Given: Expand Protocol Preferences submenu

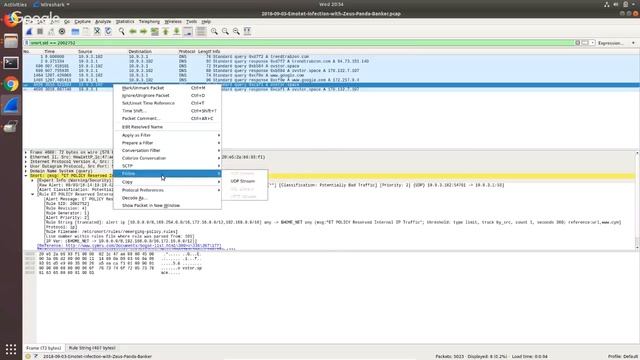Looking at the screenshot, I should click(x=167, y=190).
